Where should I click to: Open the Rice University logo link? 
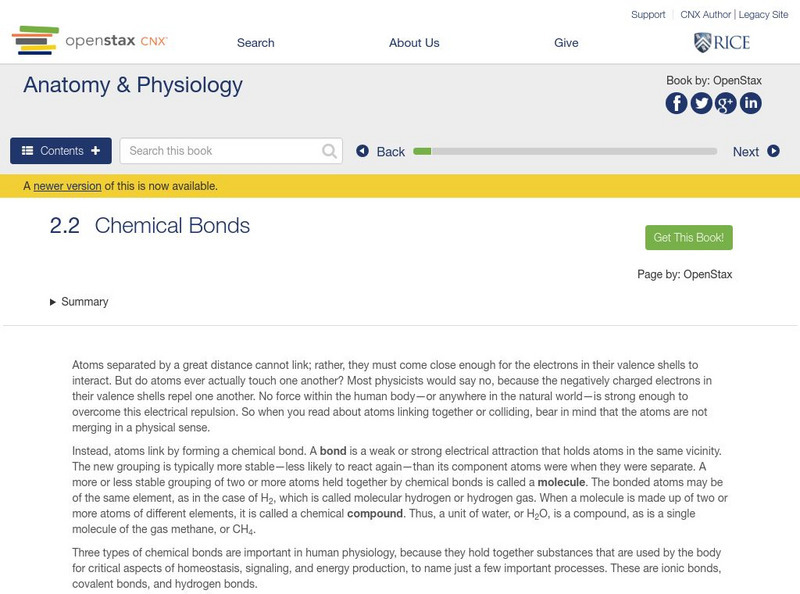pos(721,42)
